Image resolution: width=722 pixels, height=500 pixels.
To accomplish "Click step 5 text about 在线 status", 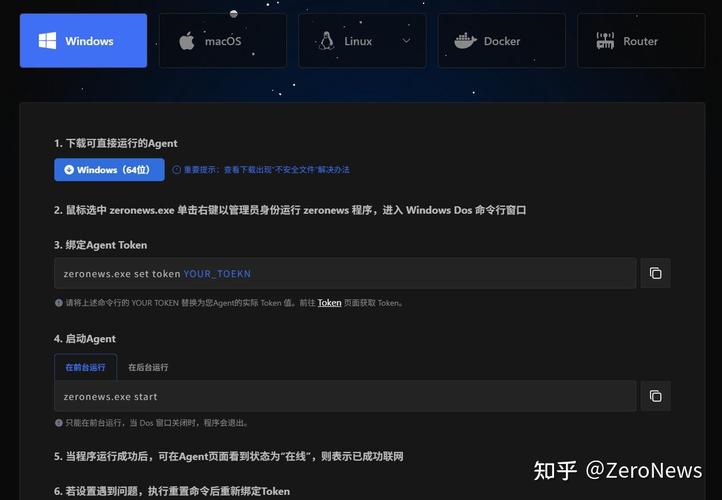I will (228, 456).
